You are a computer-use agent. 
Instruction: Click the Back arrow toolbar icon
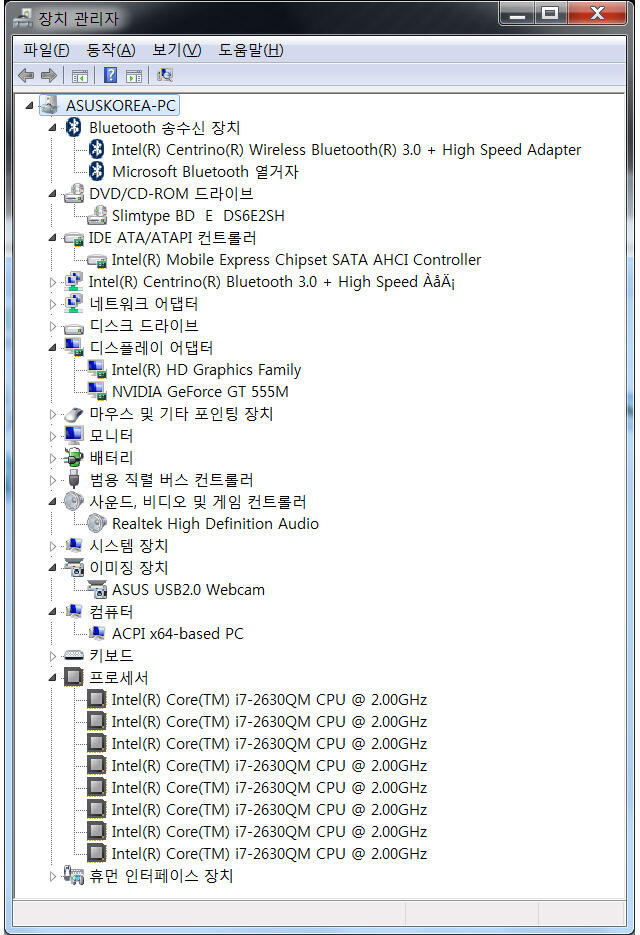pos(26,75)
